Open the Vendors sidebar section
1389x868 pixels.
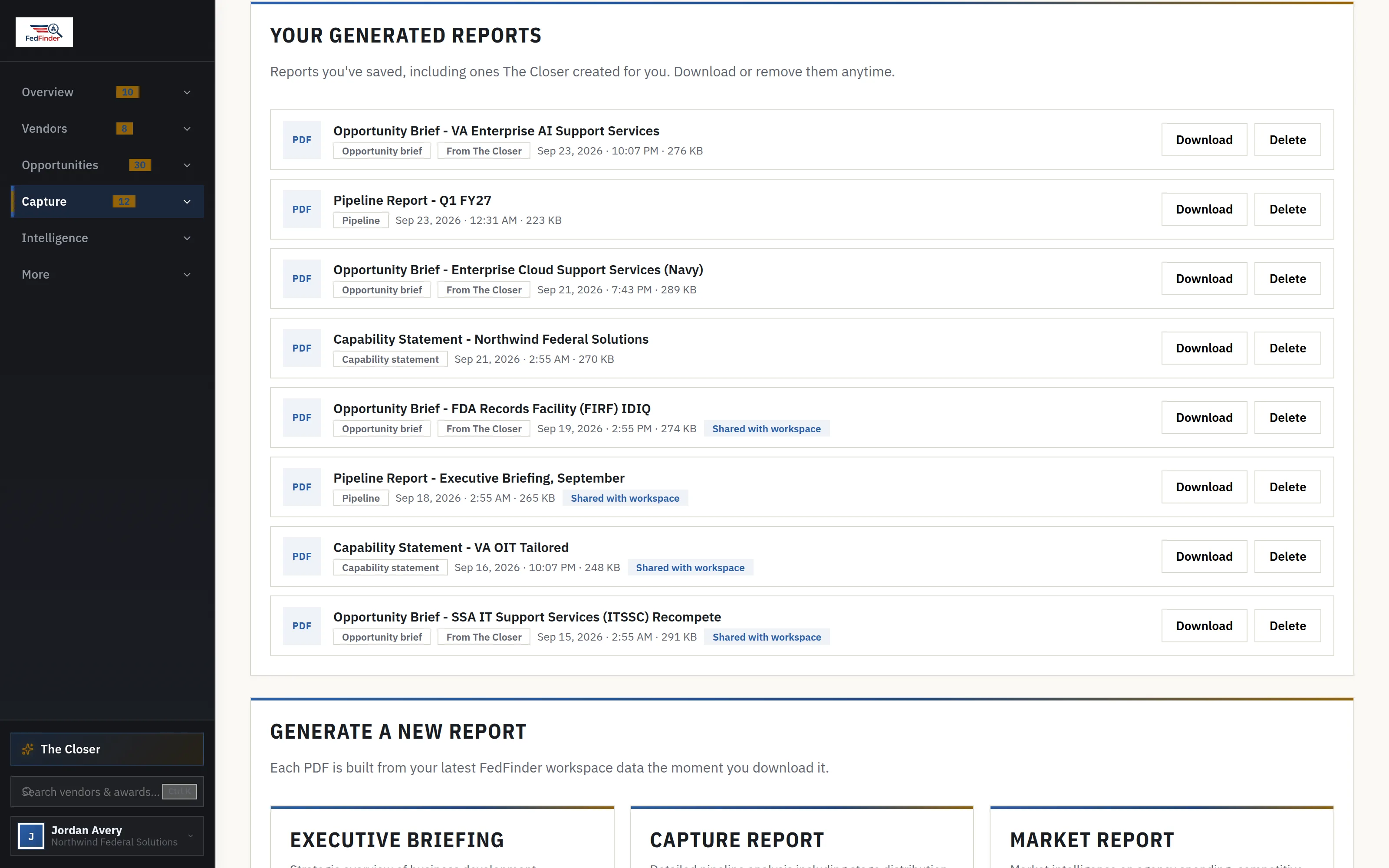click(x=107, y=128)
